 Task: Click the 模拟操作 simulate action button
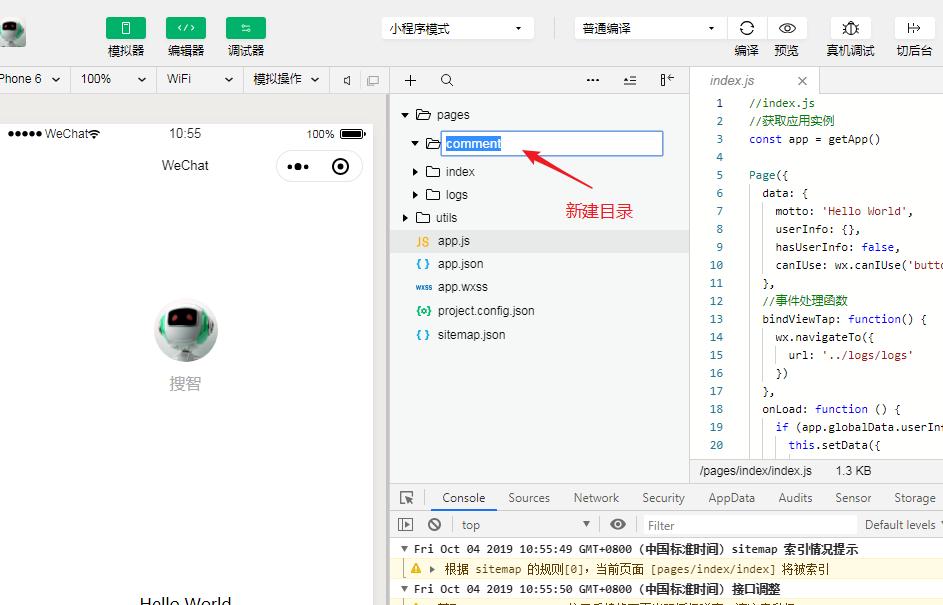pos(287,79)
